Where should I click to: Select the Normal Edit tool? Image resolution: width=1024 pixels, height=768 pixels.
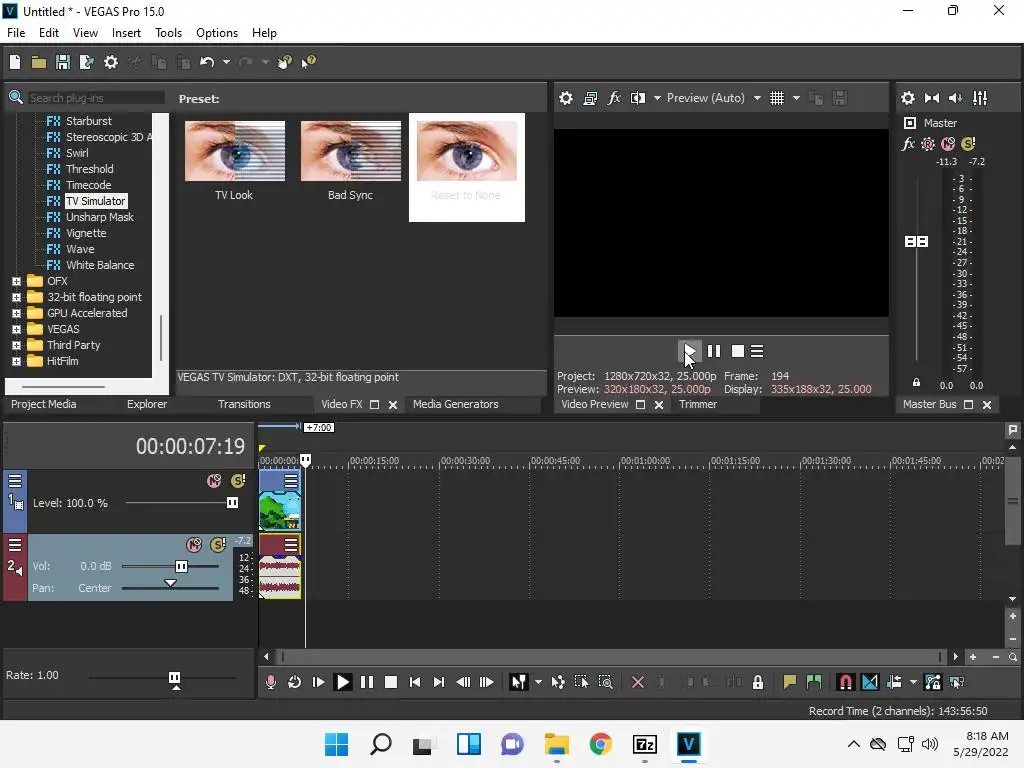point(519,682)
